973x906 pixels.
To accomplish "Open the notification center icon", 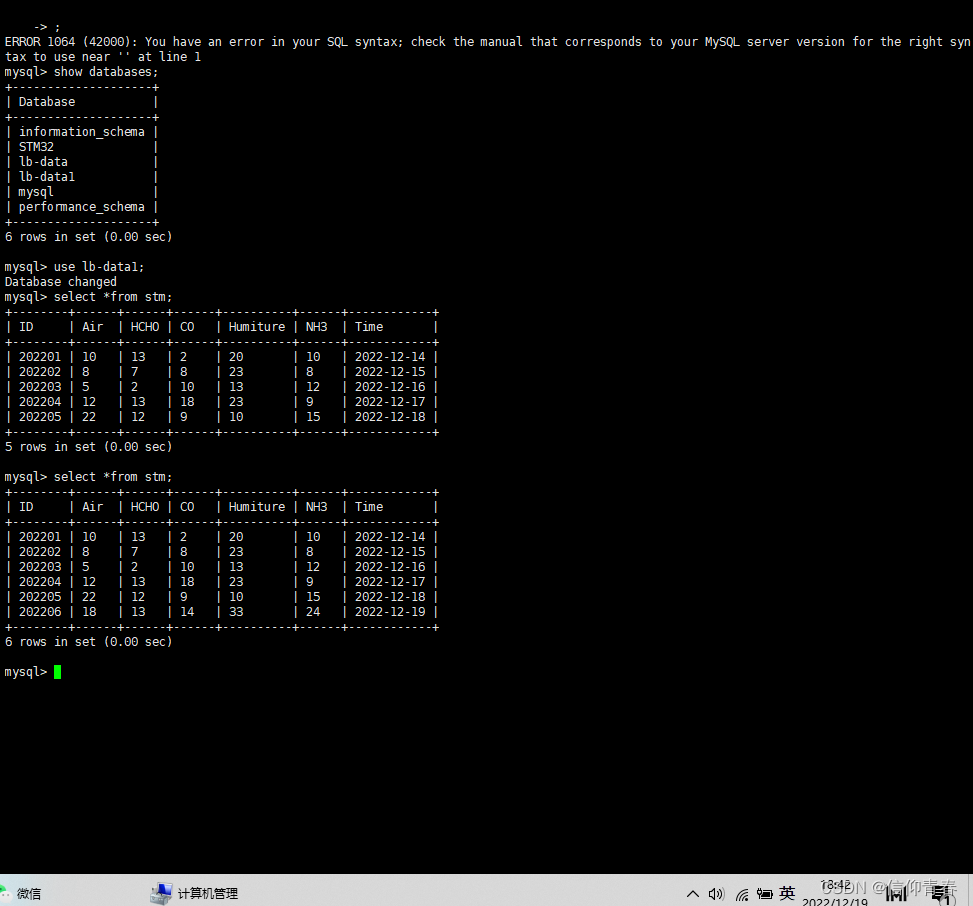I will (x=942, y=894).
